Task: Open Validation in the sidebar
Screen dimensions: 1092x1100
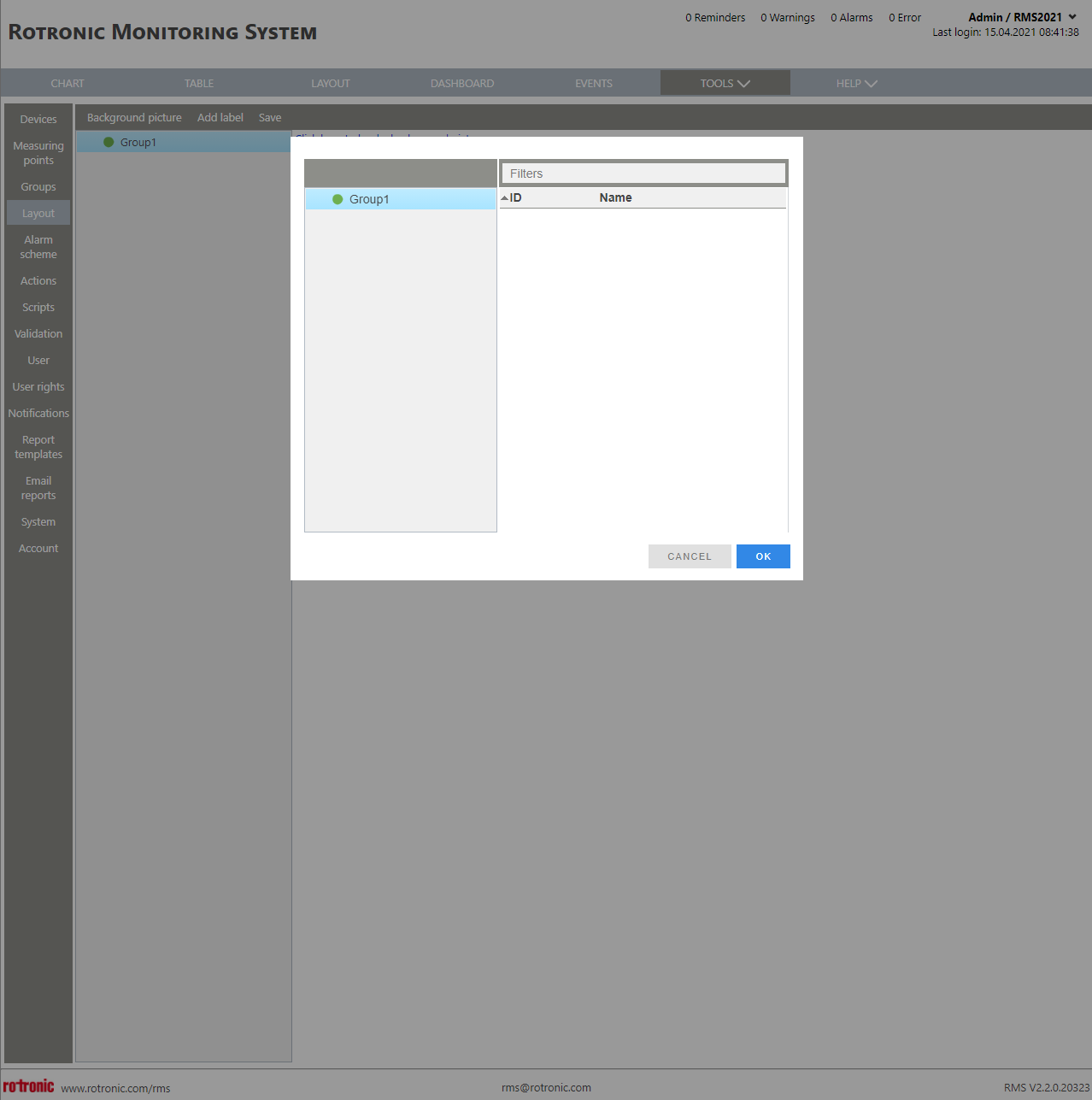Action: [38, 333]
